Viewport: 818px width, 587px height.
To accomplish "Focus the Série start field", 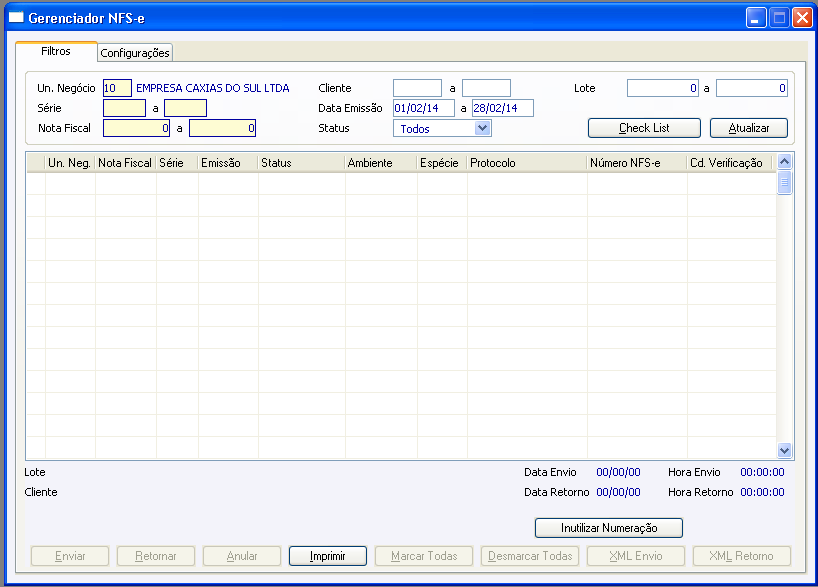I will click(x=124, y=108).
